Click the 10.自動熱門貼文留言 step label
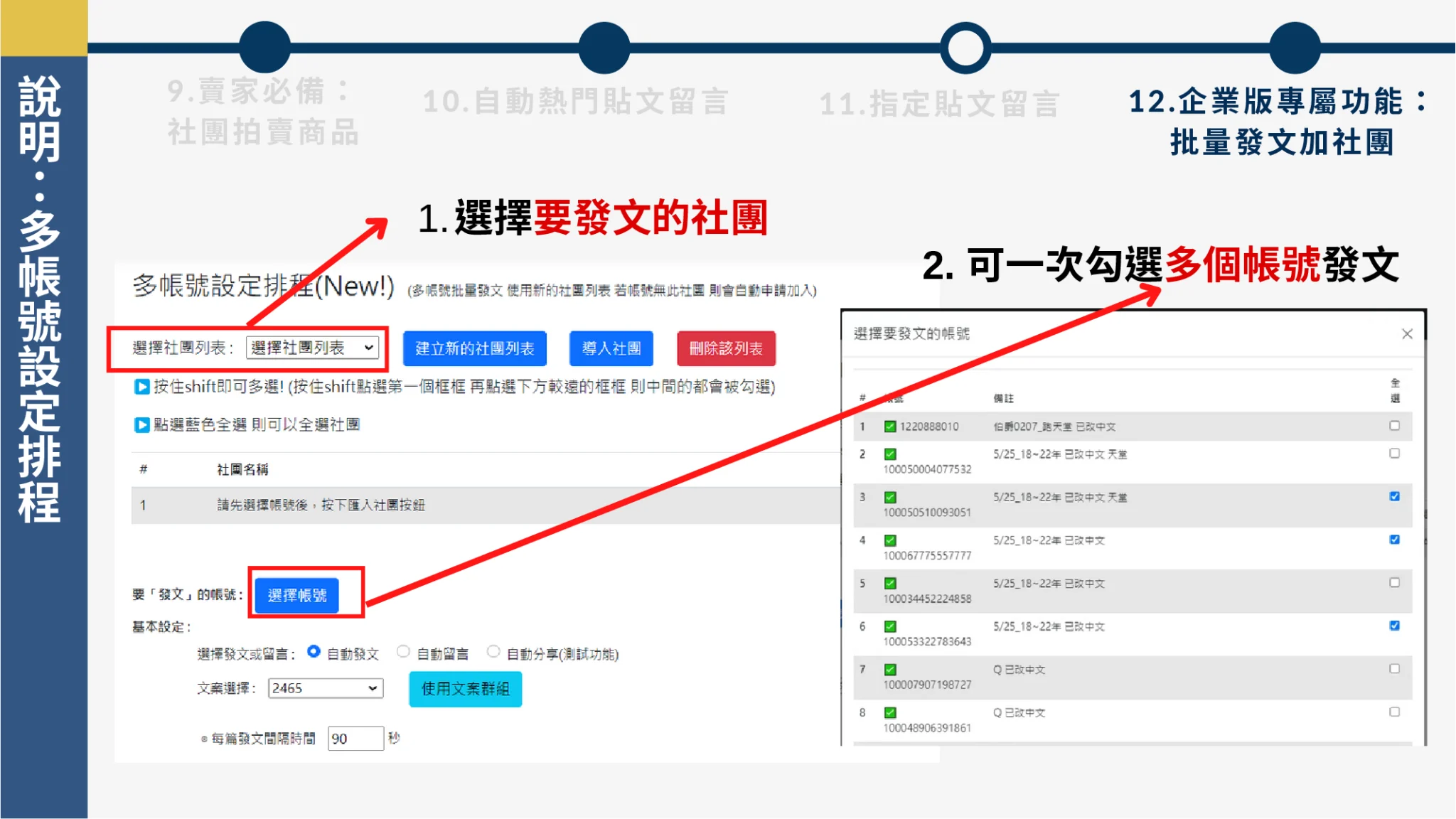Viewport: 1456px width, 819px height. [x=575, y=102]
